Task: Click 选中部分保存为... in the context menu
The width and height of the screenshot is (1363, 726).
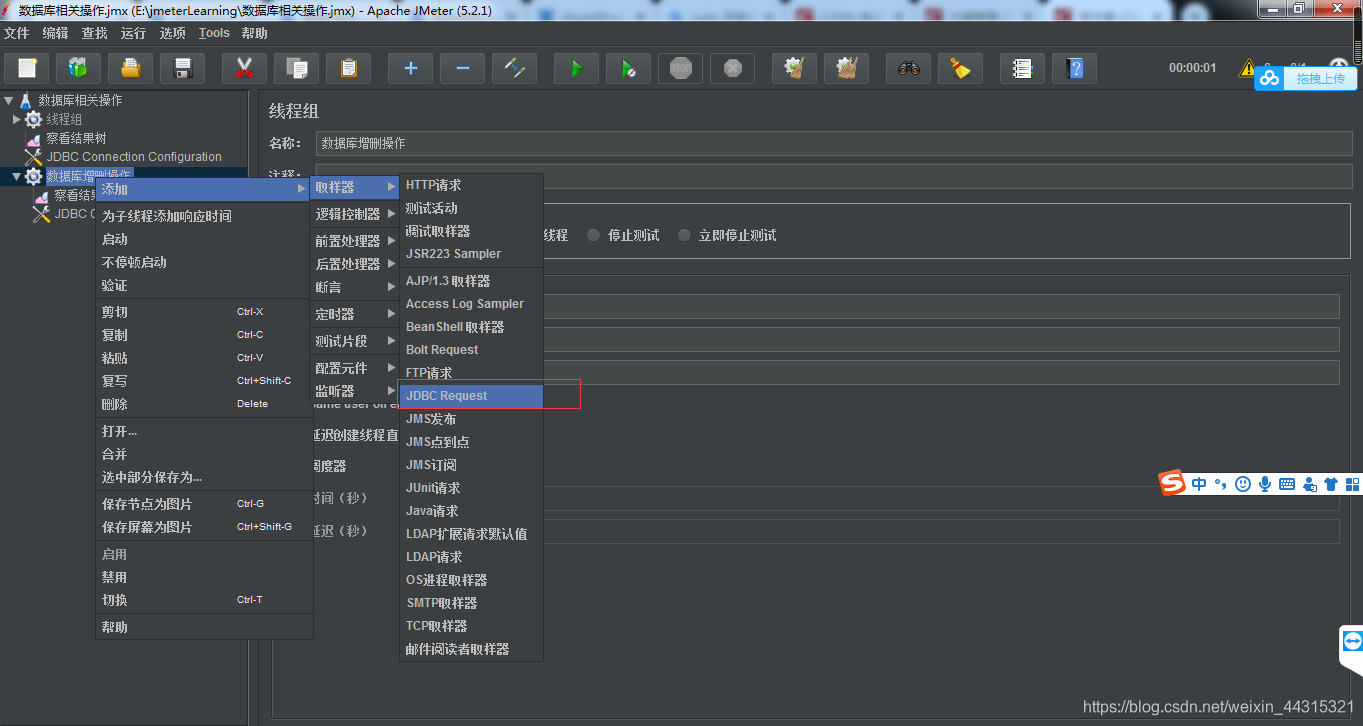Action: [x=204, y=477]
